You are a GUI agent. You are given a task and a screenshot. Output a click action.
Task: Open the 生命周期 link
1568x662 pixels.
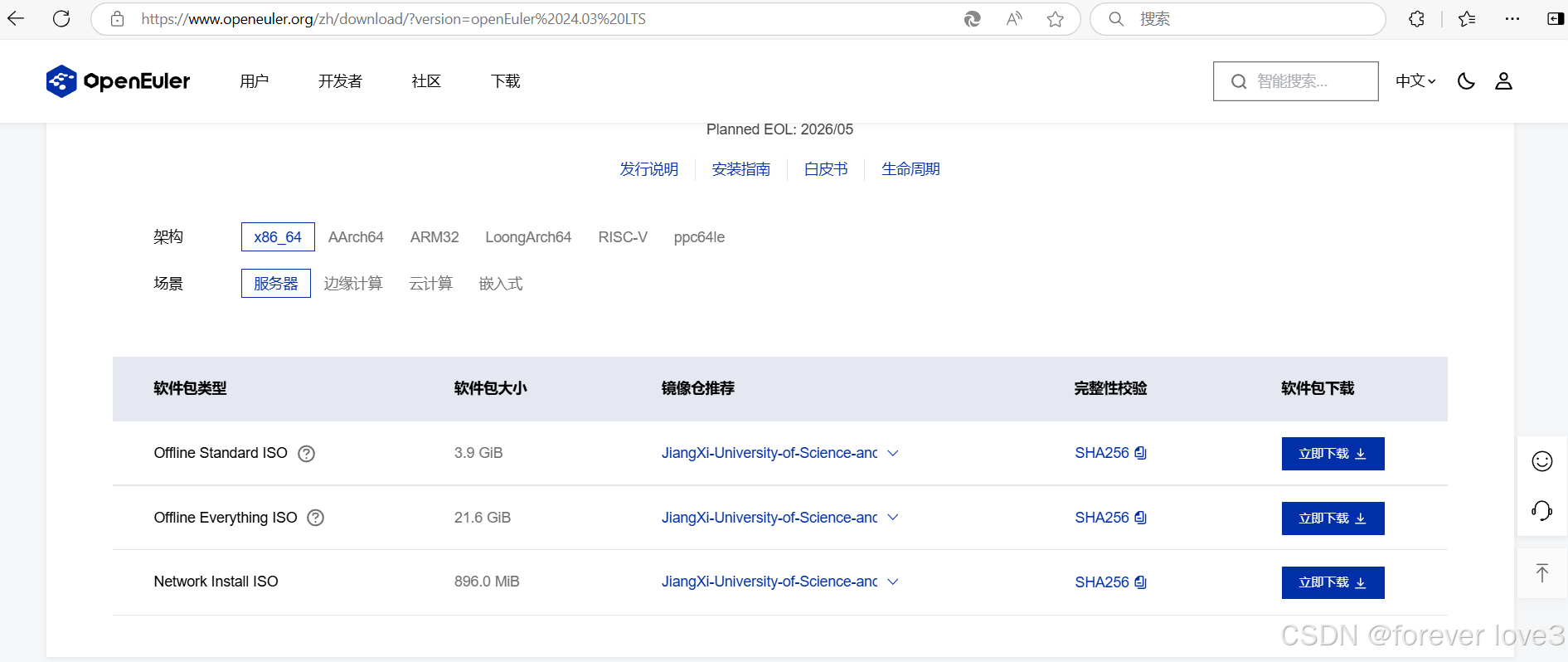[910, 169]
